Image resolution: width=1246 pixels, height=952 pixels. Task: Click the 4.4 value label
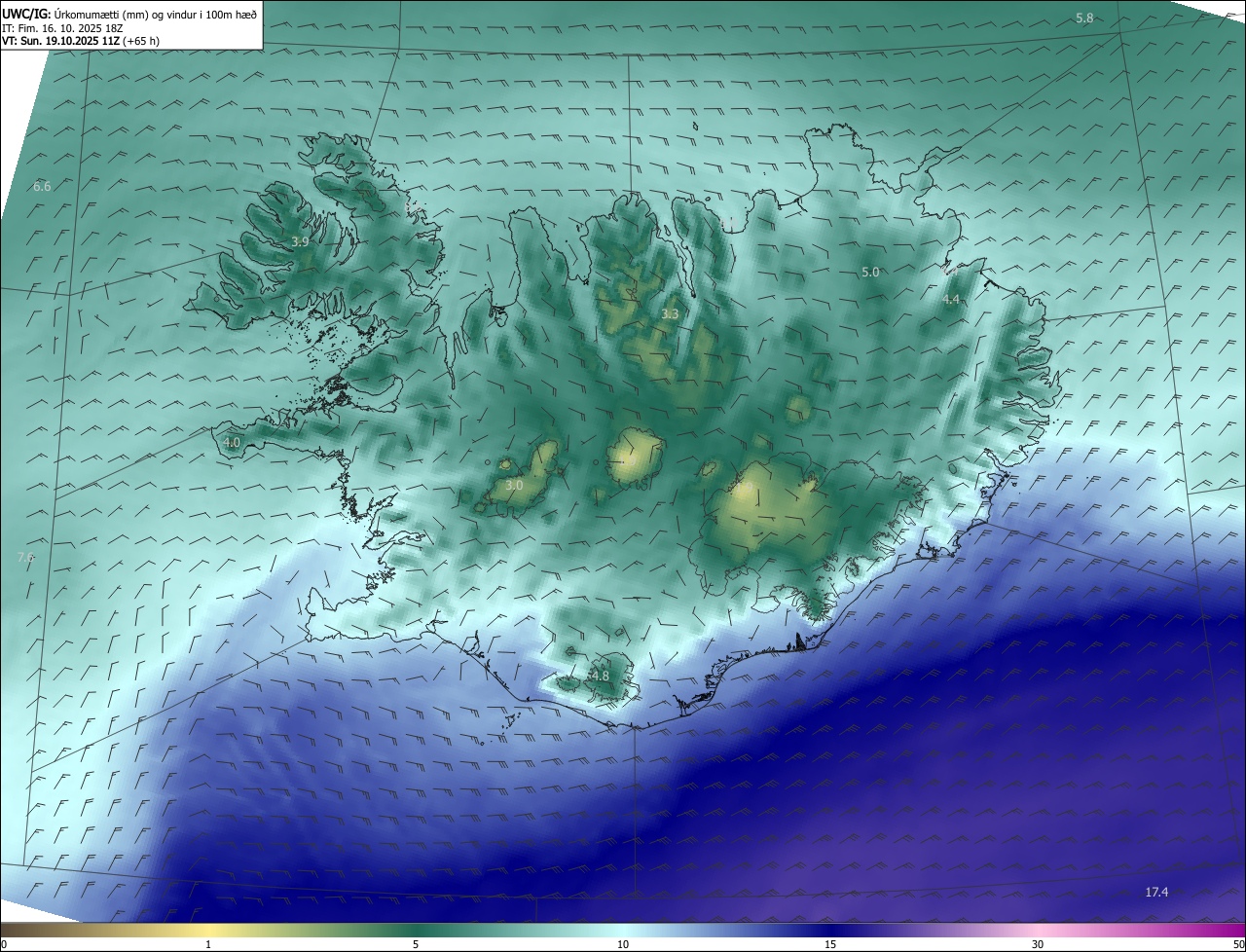coord(952,300)
